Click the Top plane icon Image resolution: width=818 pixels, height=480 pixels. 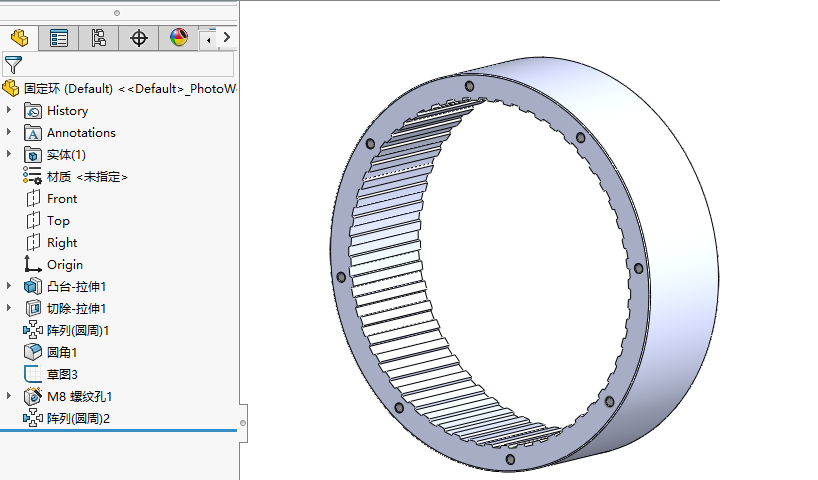(33, 220)
